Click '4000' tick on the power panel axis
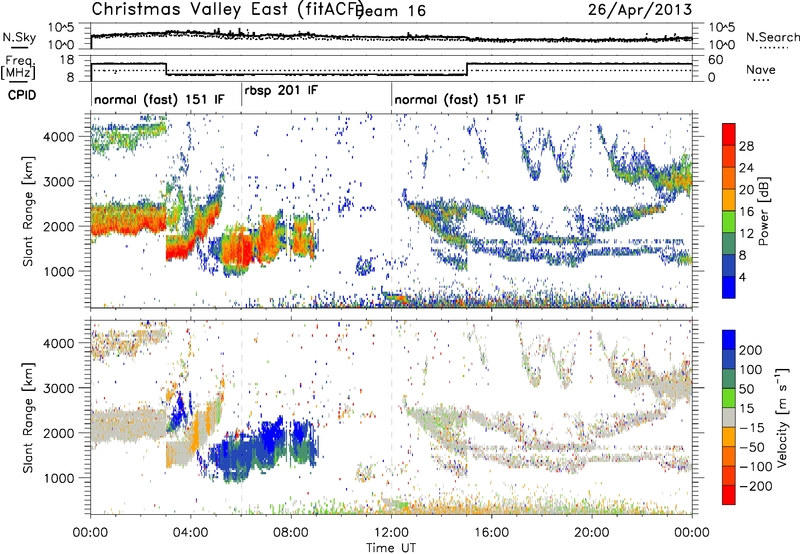The height and width of the screenshot is (554, 800). point(59,137)
